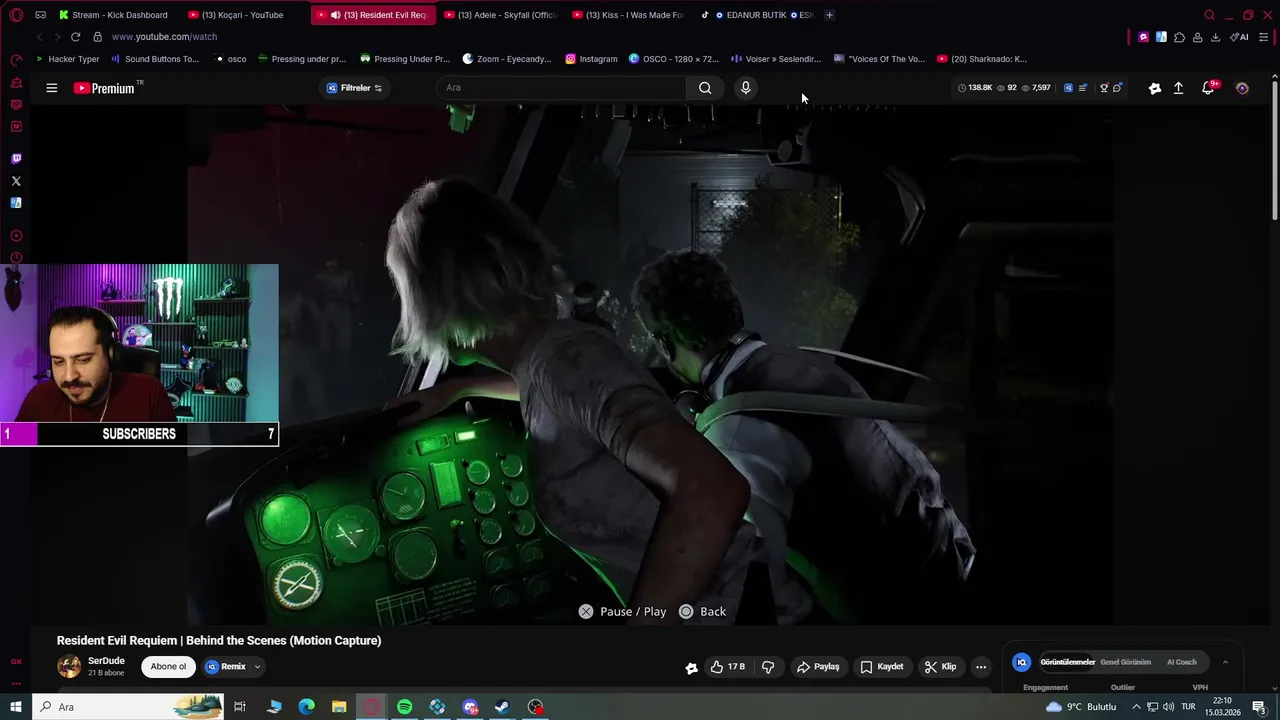Select the AI Coach tab

1181,662
